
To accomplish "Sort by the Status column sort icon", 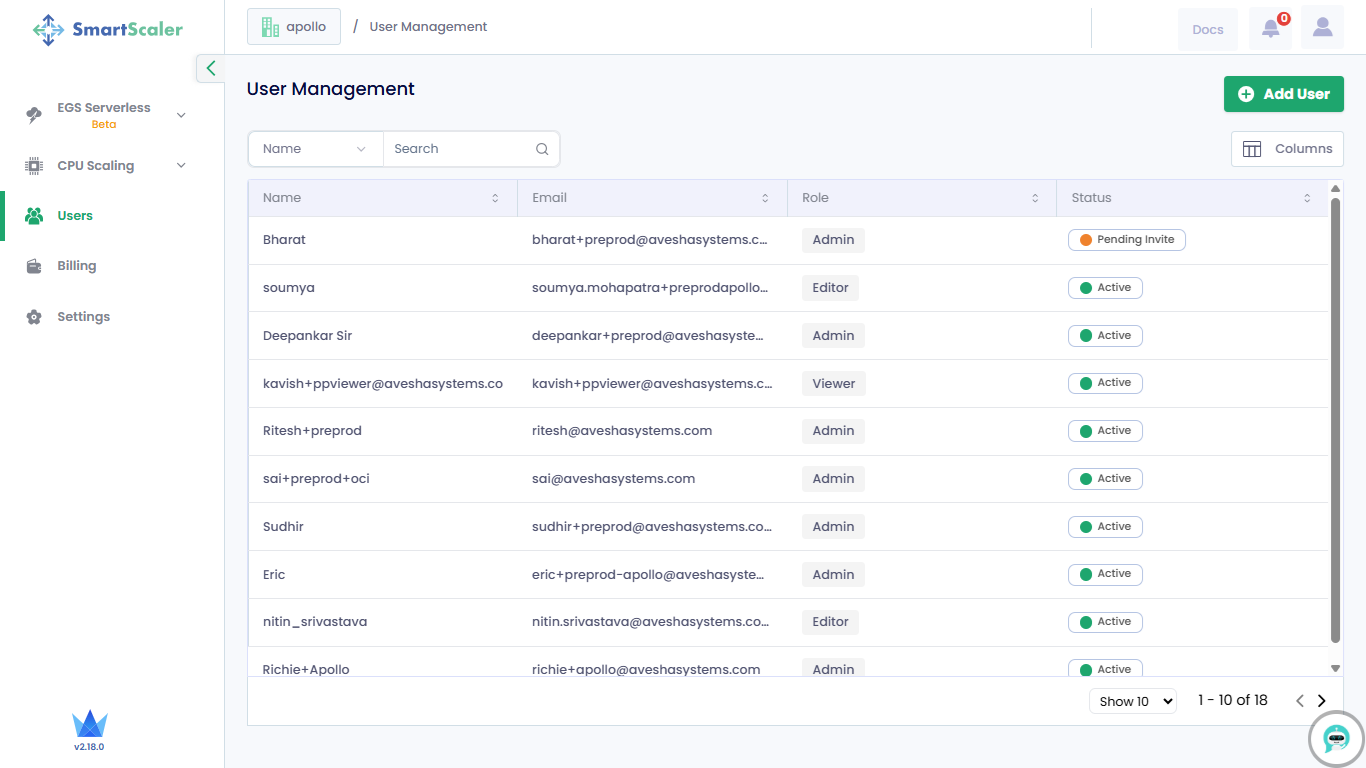I will coord(1307,198).
